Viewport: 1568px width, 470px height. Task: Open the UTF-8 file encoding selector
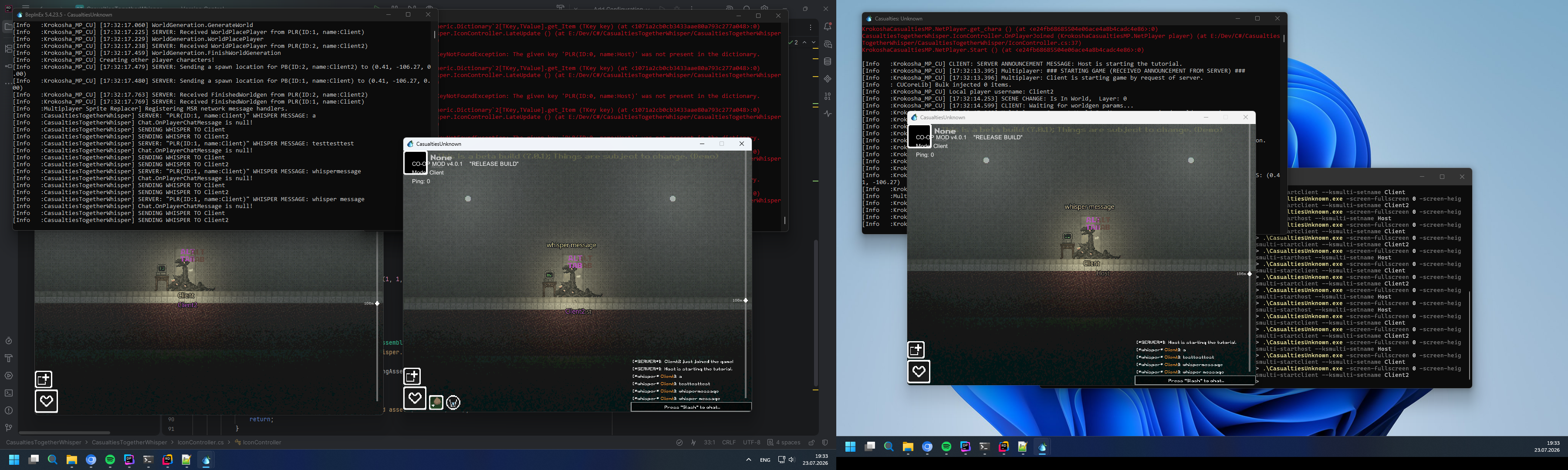point(752,443)
